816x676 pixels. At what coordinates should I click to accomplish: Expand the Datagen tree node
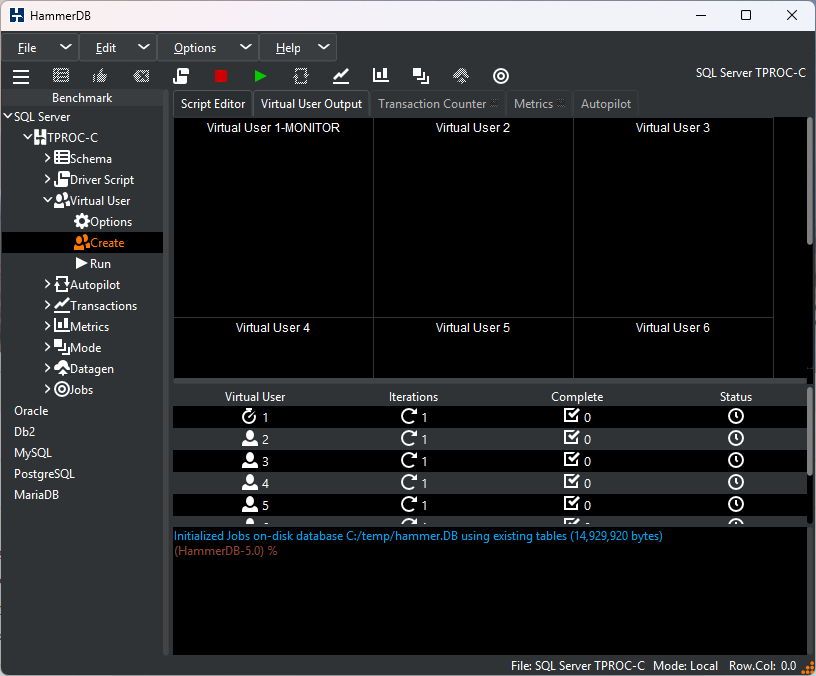tap(47, 368)
